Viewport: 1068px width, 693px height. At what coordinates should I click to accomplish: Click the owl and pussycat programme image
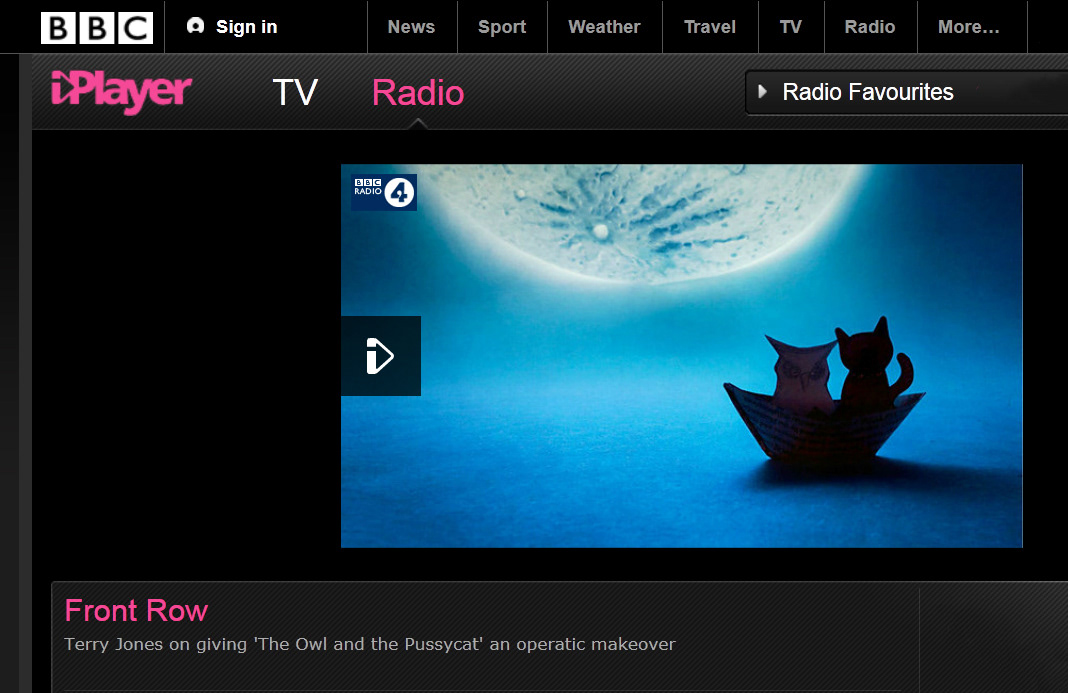click(681, 356)
